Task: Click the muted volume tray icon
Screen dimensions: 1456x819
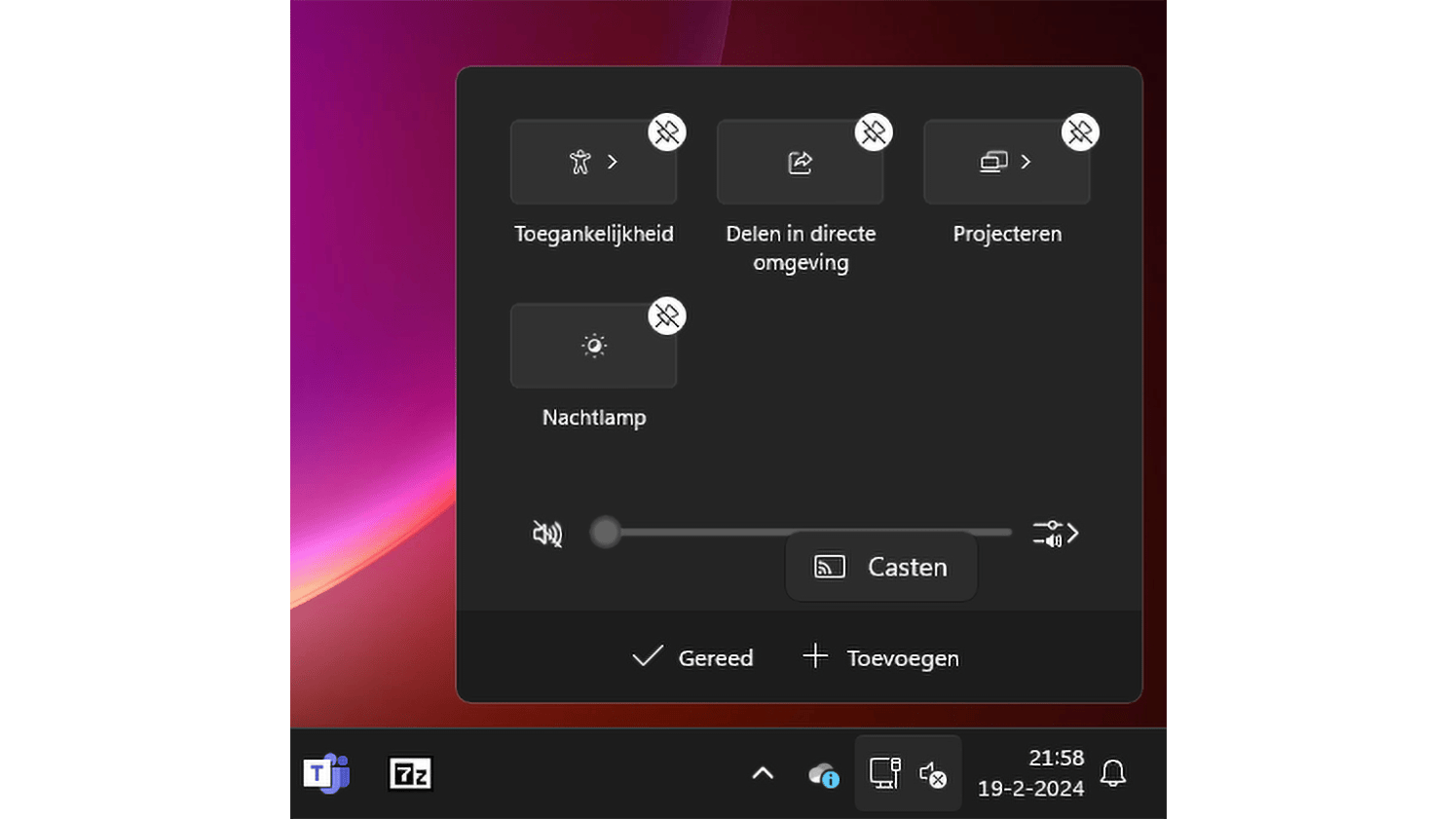Action: 933,774
